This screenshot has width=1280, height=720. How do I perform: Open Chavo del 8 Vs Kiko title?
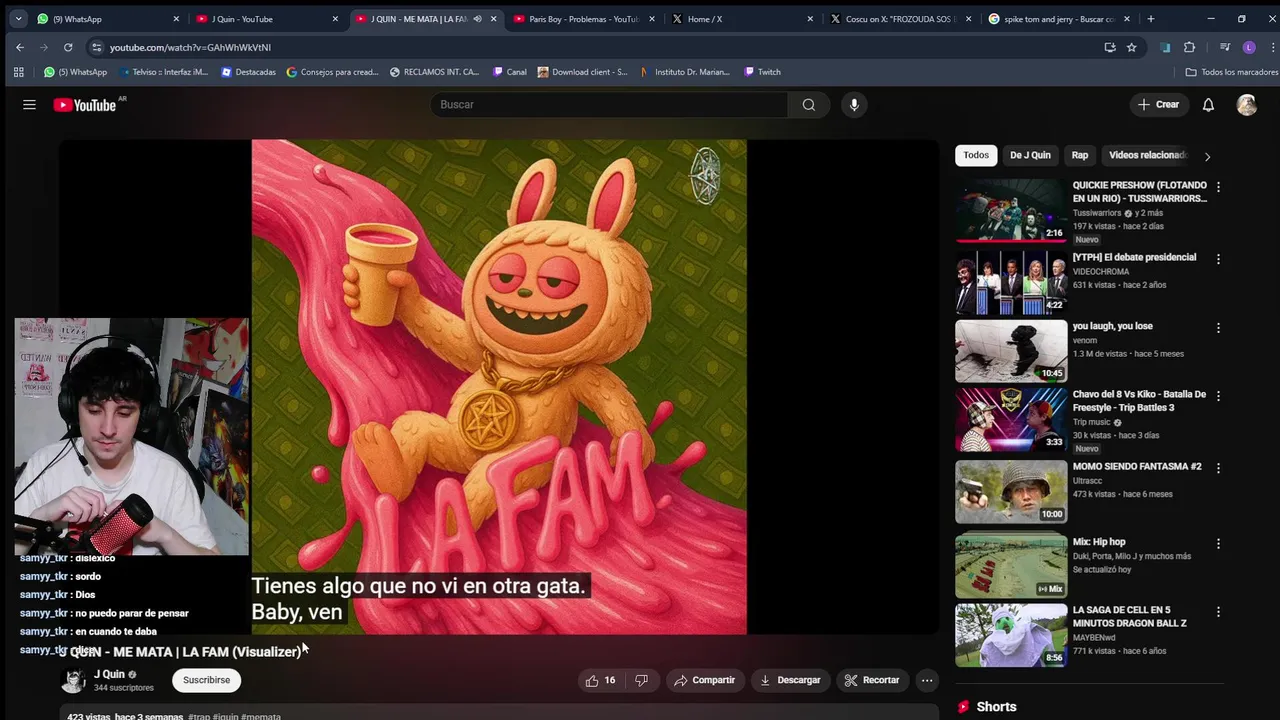1139,401
